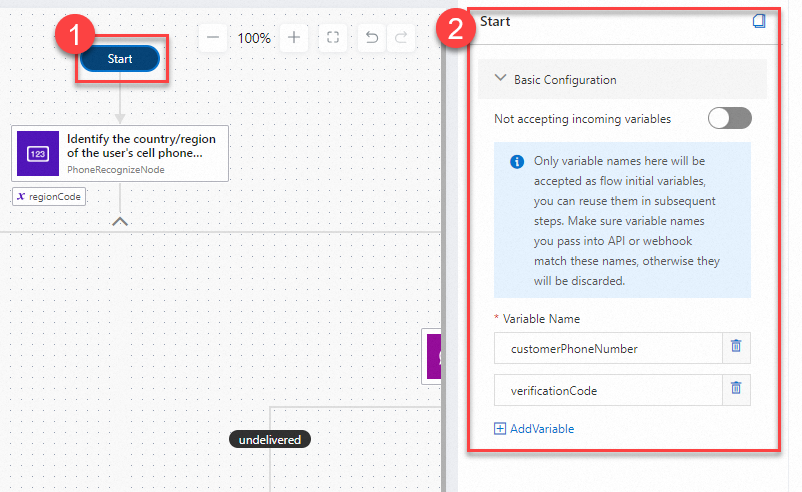Click the info icon in the hint box
Viewport: 802px width, 492px height.
517,162
